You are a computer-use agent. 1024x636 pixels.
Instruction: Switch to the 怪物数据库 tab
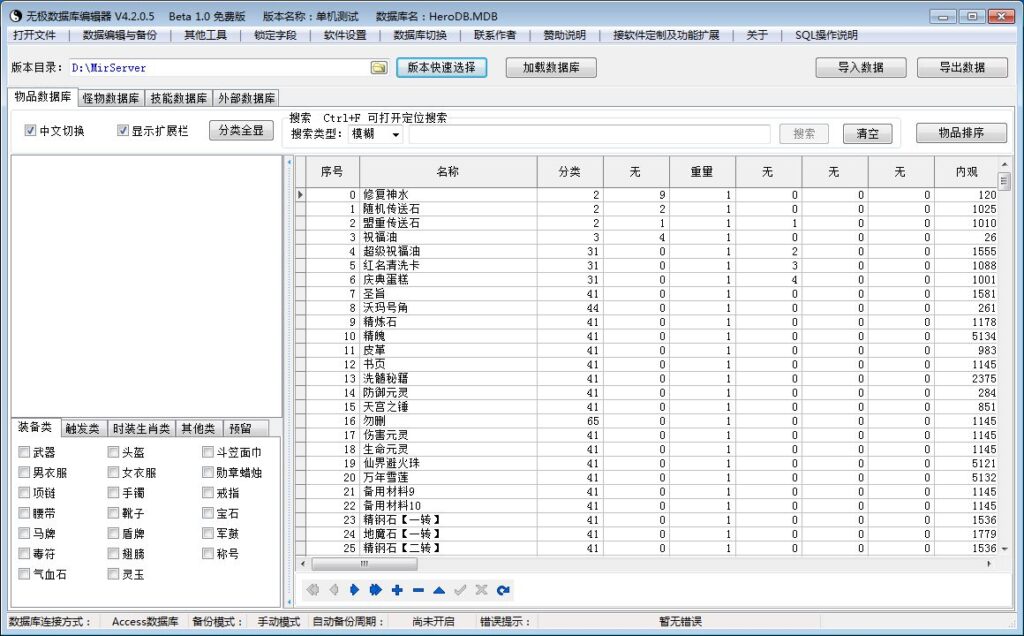coord(110,98)
